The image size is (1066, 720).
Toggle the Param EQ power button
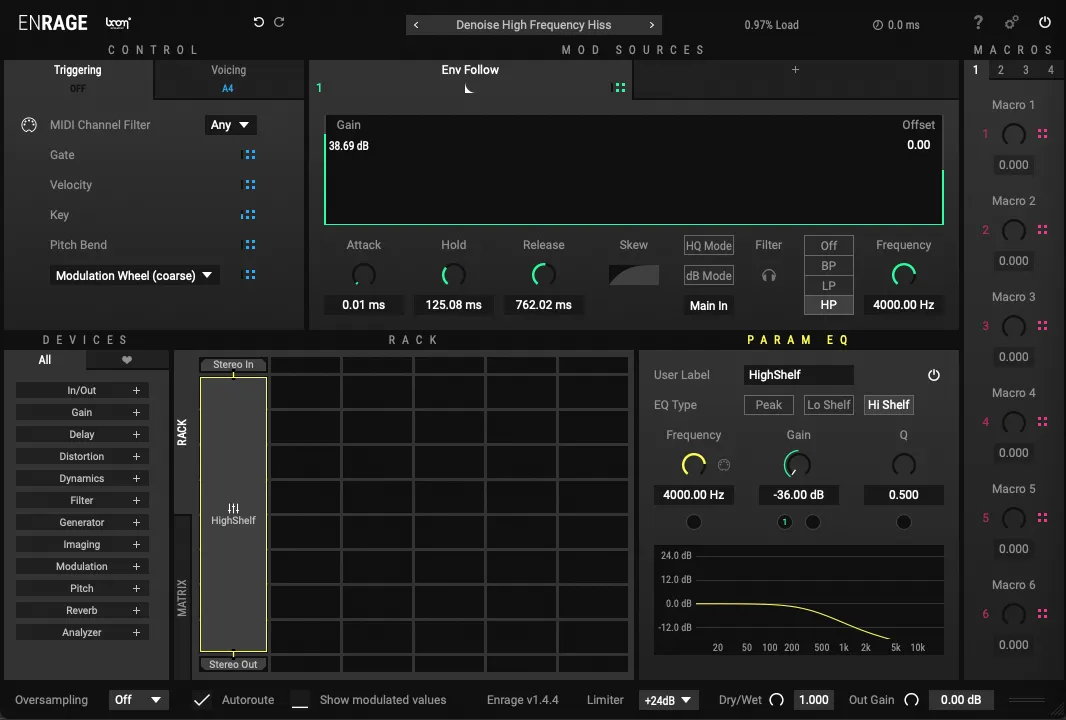[x=934, y=375]
